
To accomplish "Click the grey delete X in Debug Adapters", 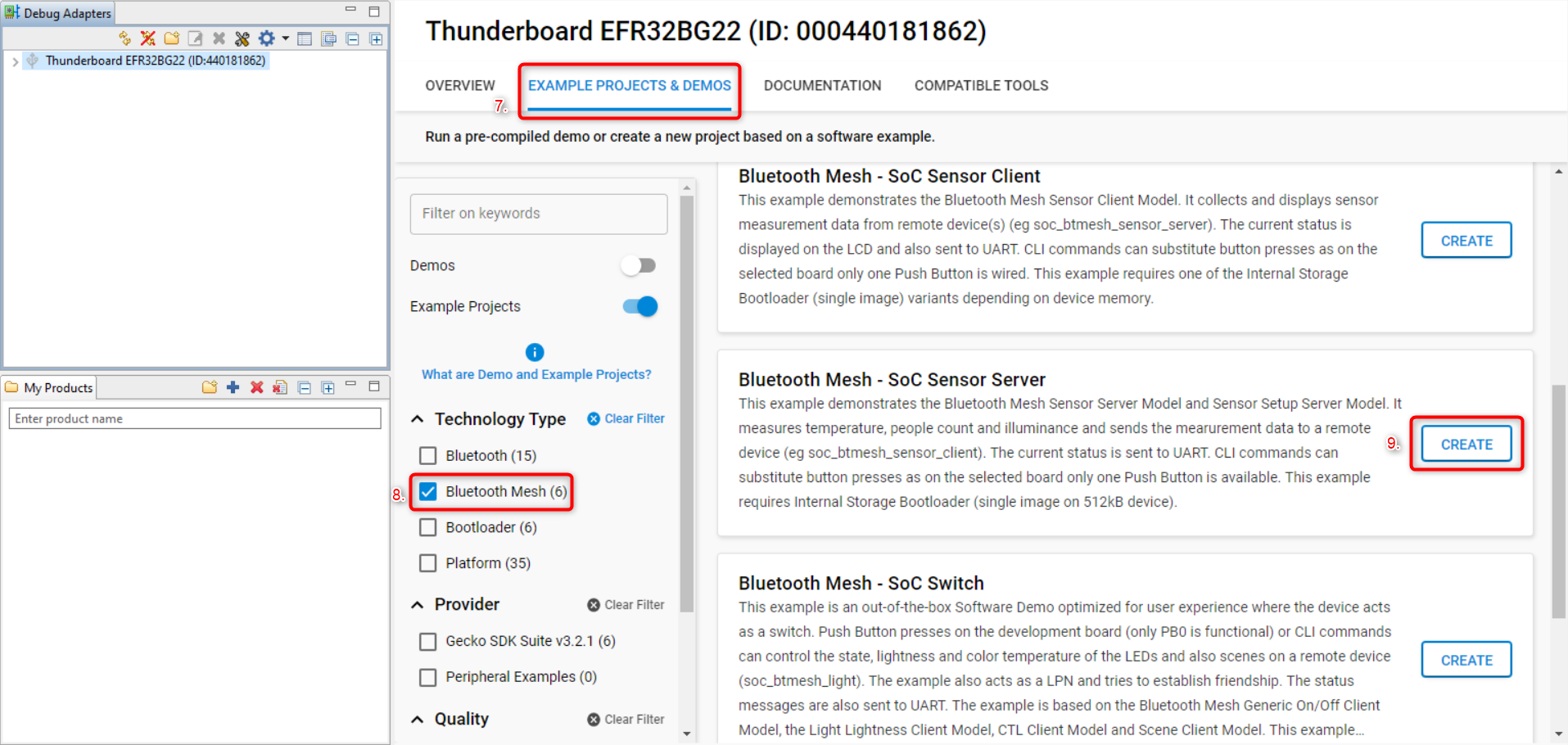I will tap(219, 38).
